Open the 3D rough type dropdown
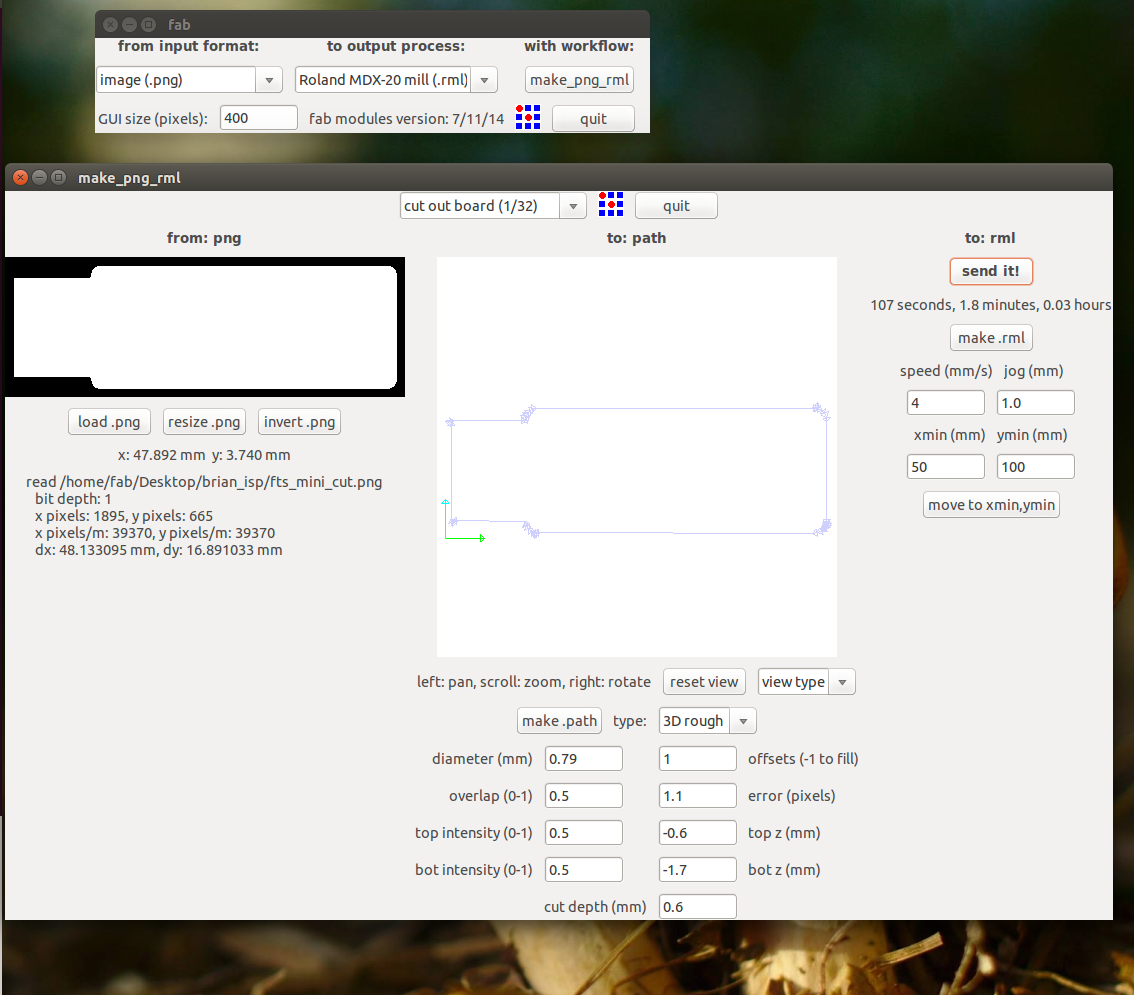 (707, 721)
